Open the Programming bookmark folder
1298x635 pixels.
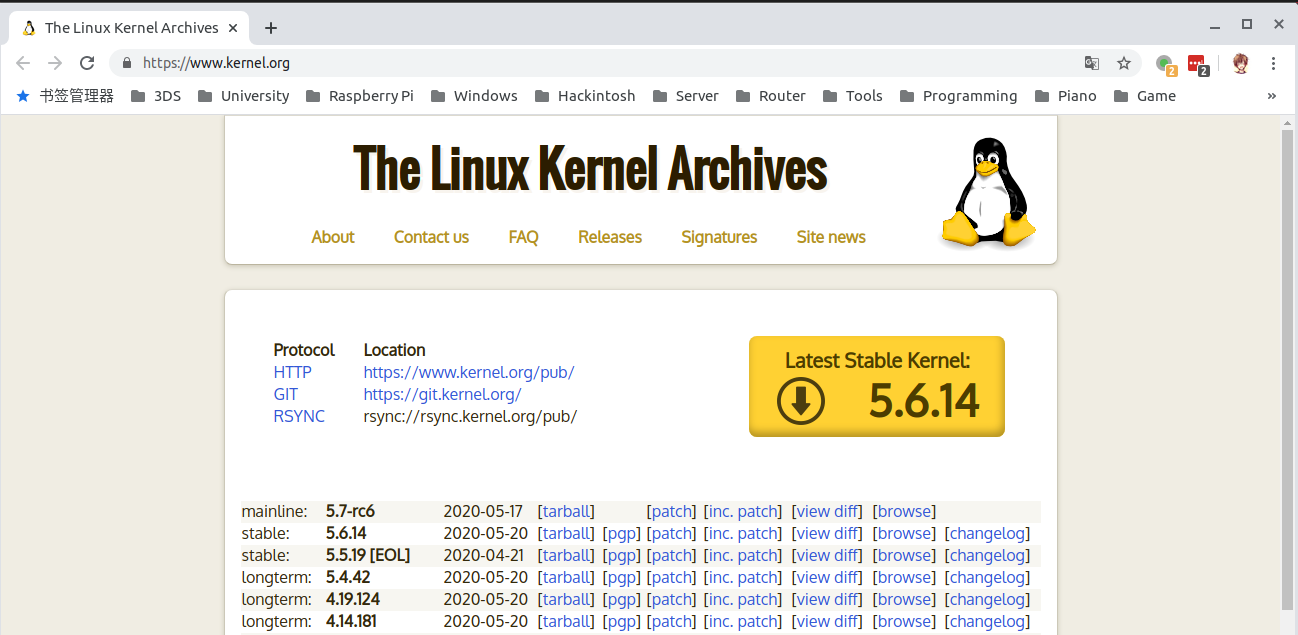[x=958, y=96]
